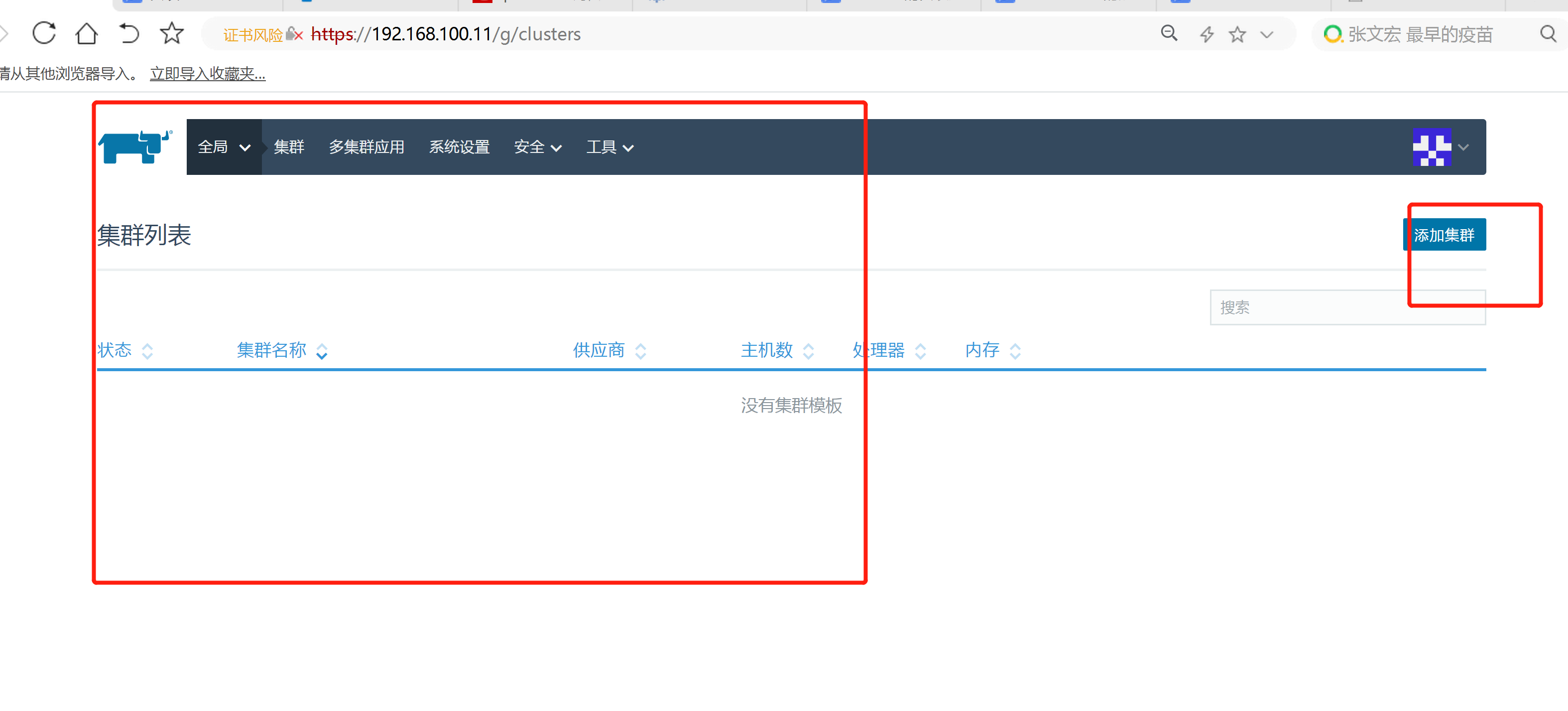The image size is (1568, 711).
Task: Expand the 安全 menu
Action: [537, 147]
